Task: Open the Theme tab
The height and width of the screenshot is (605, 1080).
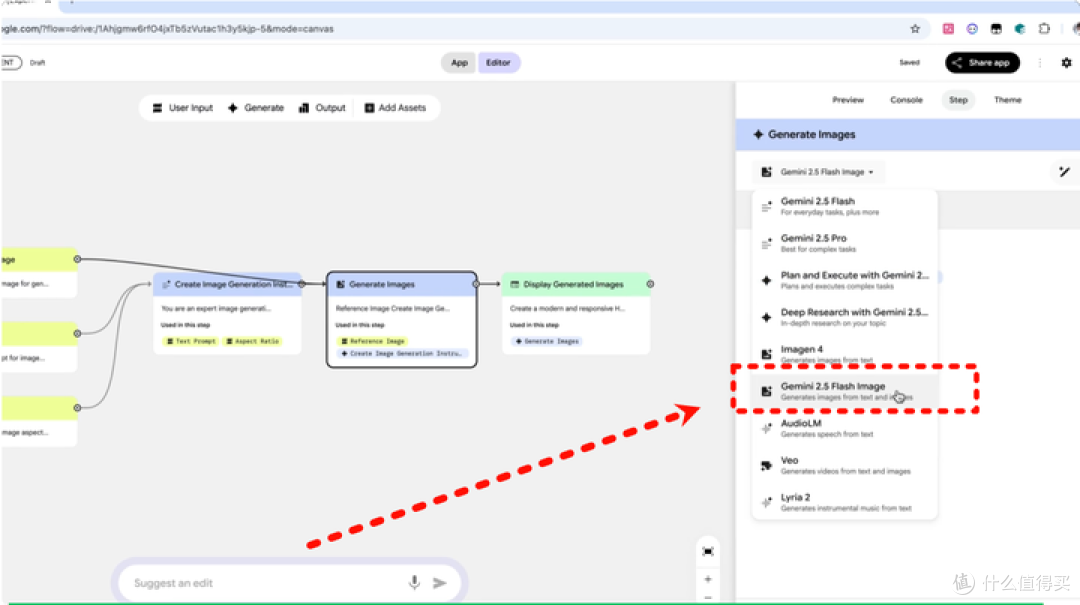Action: (1008, 100)
